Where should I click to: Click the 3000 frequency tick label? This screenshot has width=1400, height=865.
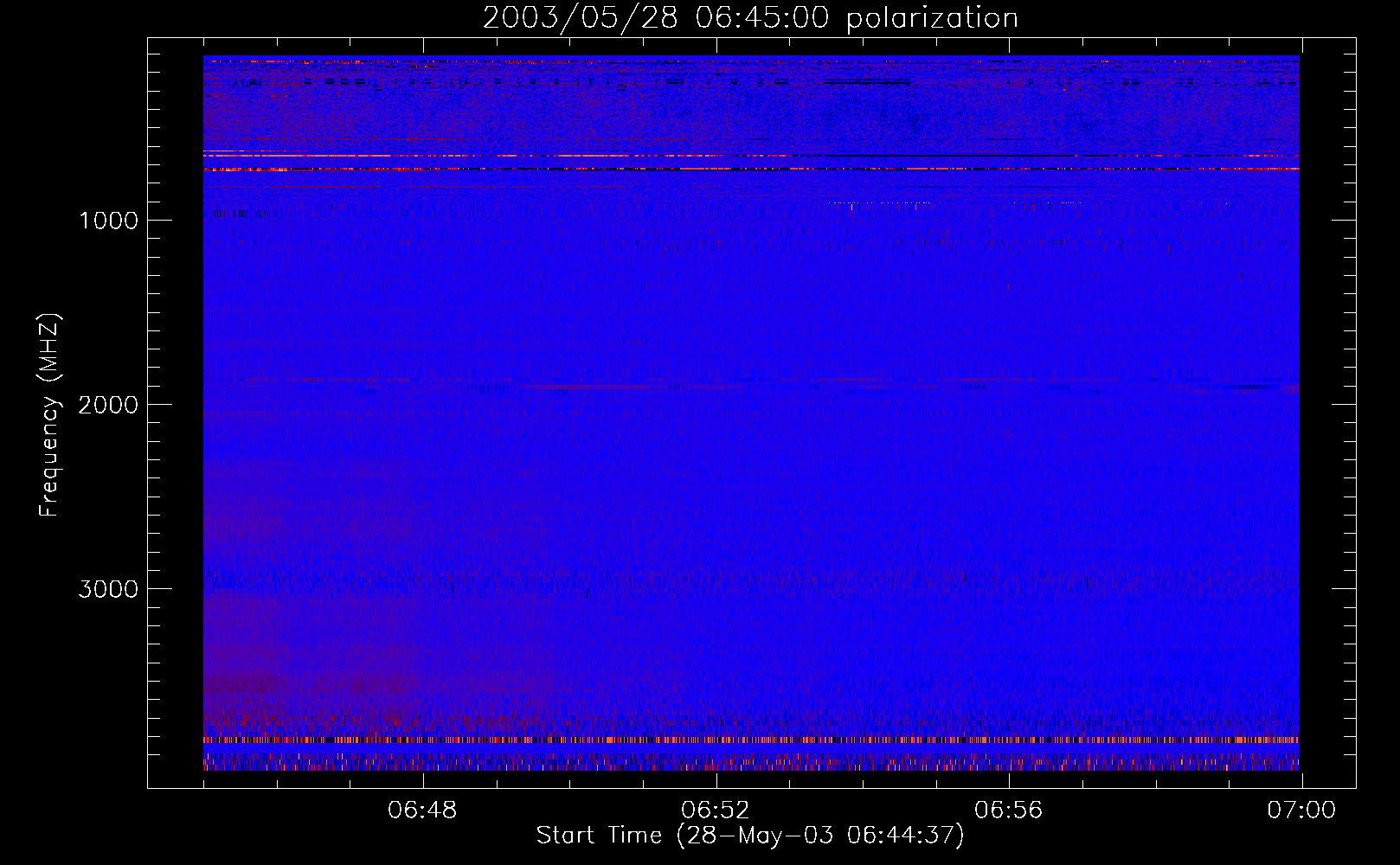(108, 589)
